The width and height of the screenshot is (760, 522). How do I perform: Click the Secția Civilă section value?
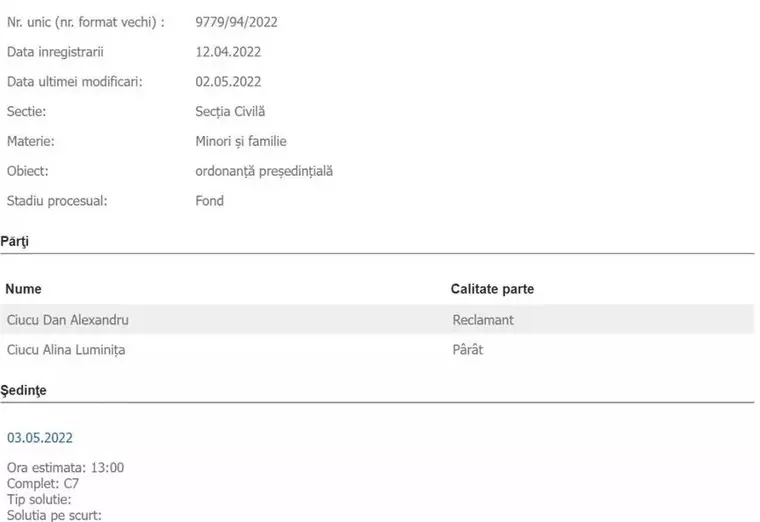[x=230, y=111]
